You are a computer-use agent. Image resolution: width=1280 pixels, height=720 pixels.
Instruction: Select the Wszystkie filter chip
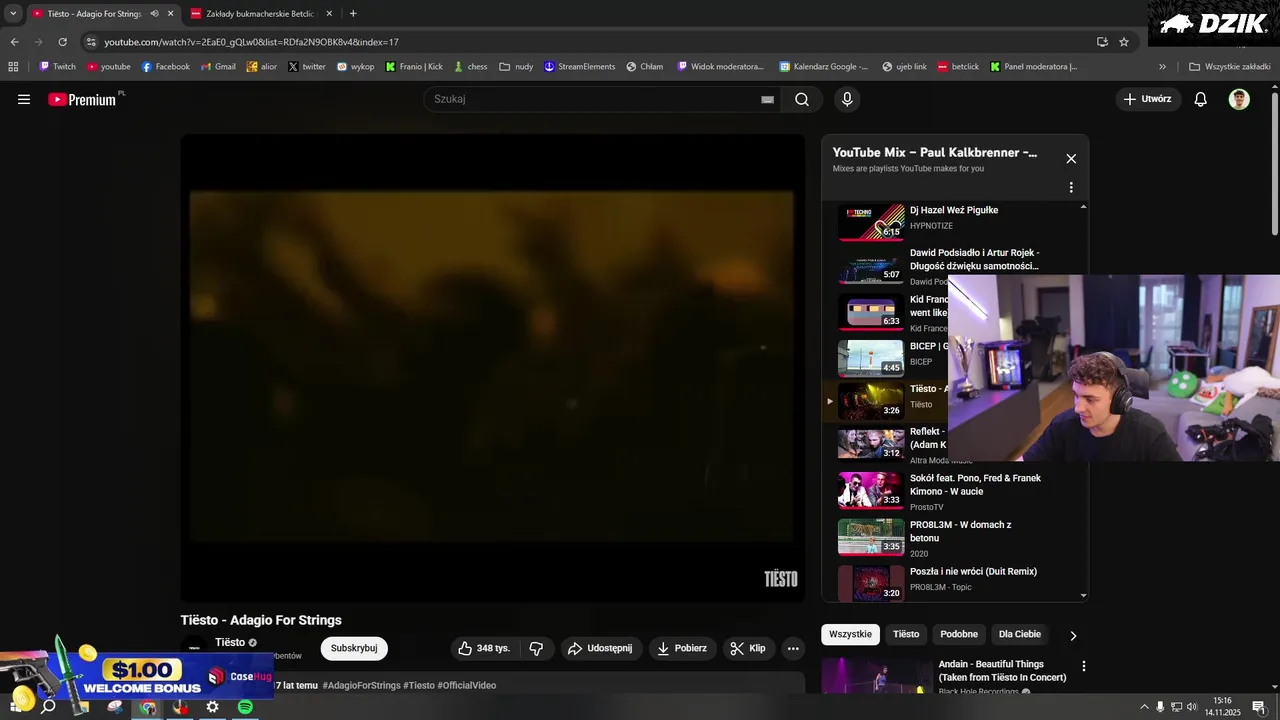click(x=850, y=634)
